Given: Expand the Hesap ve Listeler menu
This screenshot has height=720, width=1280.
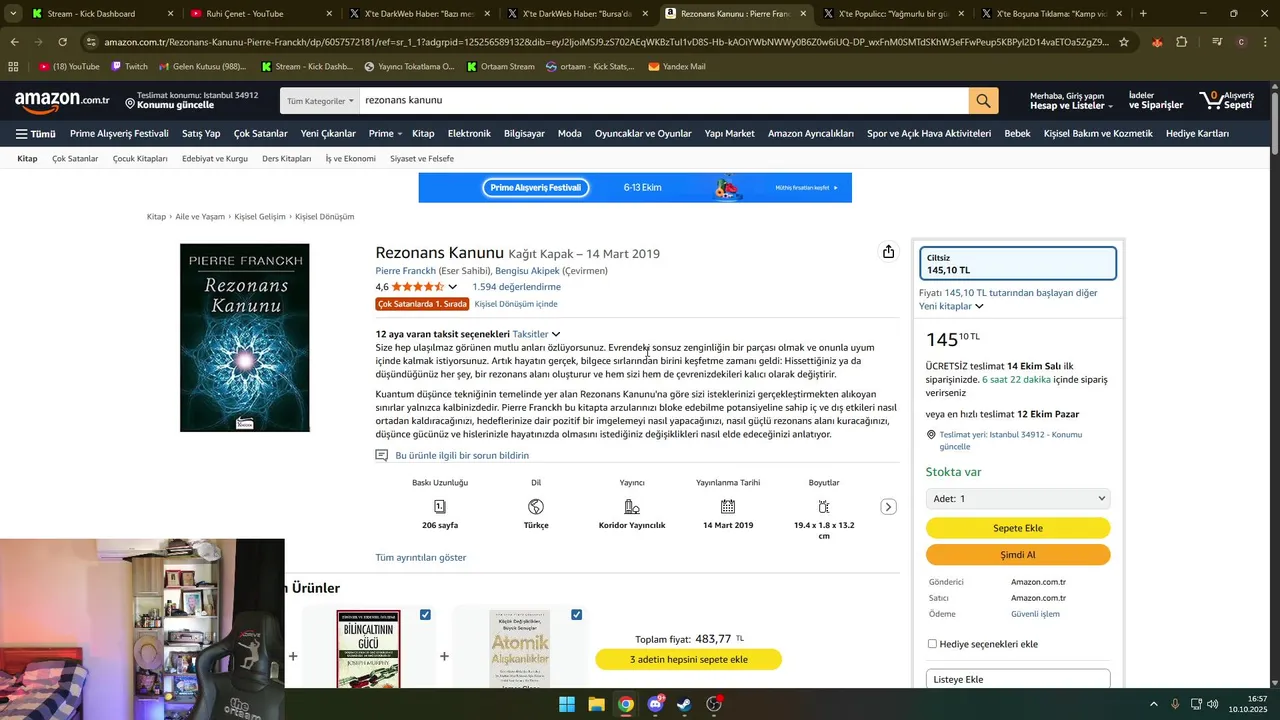Looking at the screenshot, I should click(1072, 100).
